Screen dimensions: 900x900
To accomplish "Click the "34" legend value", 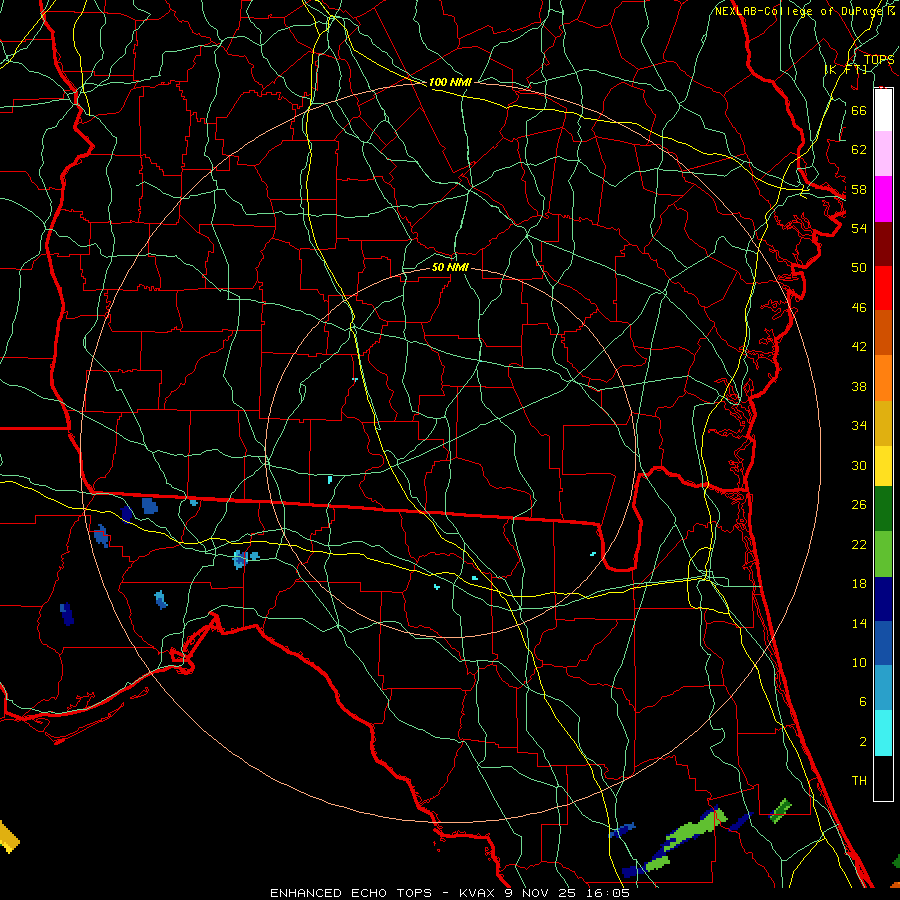I will 859,426.
